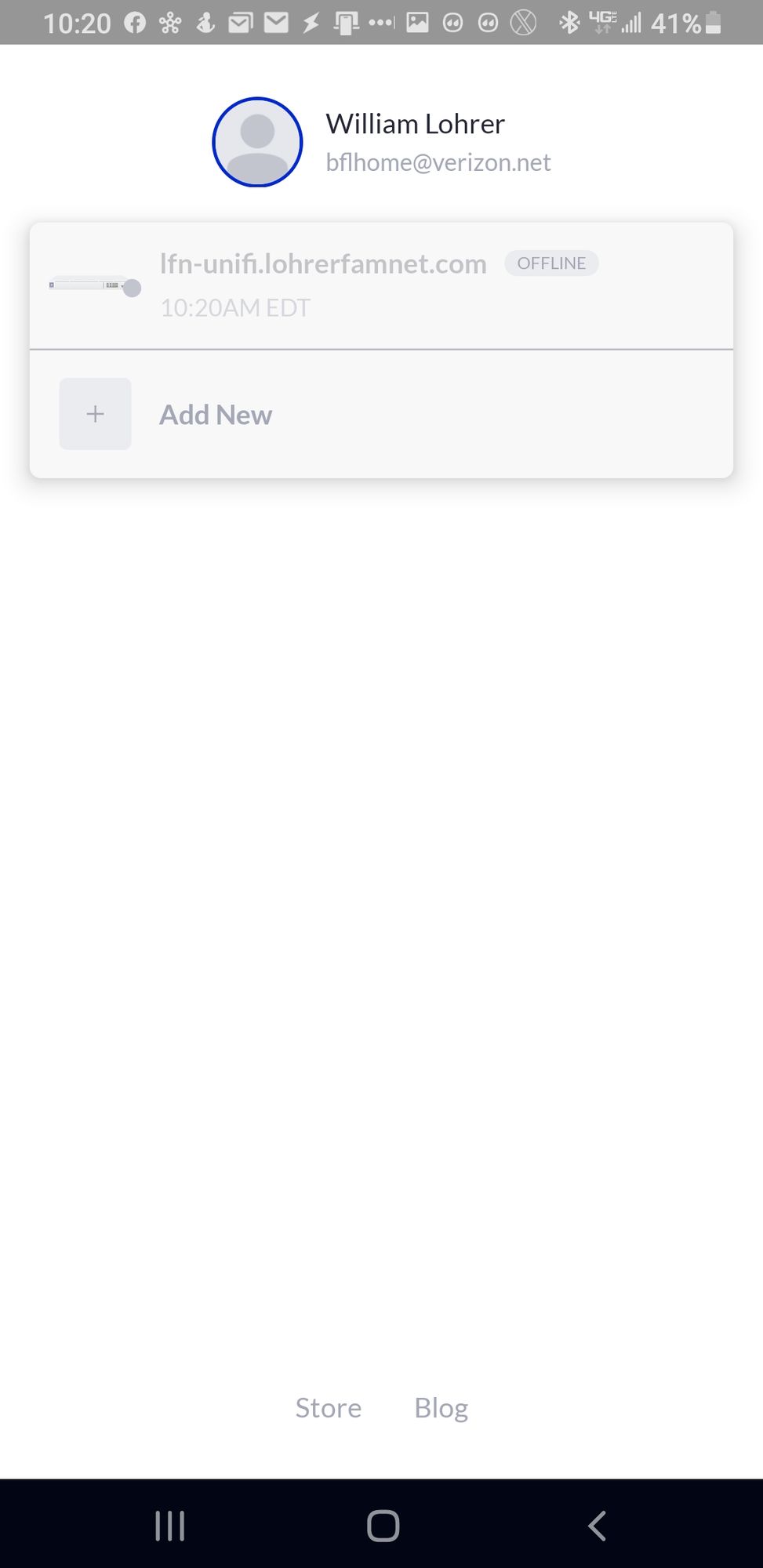The height and width of the screenshot is (1568, 763).
Task: Tap Android recent apps button
Action: 170,1526
